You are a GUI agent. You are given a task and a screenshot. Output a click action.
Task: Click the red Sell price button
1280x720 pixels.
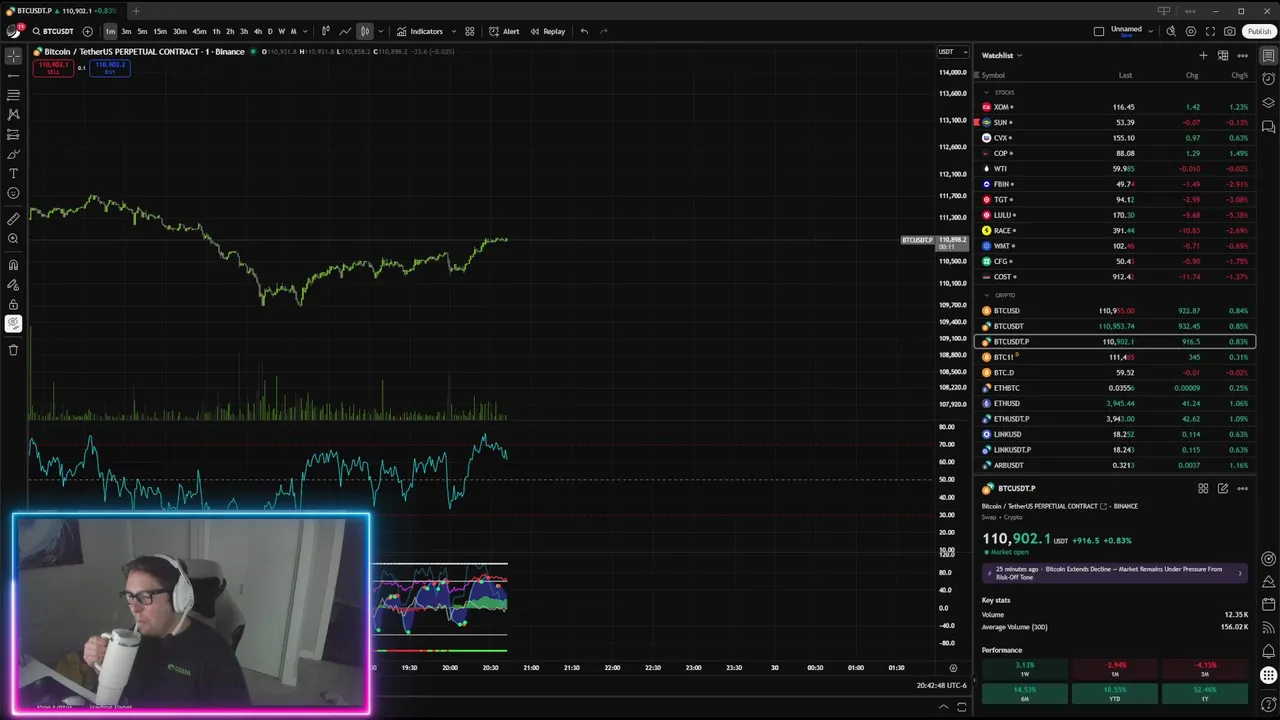[52, 67]
